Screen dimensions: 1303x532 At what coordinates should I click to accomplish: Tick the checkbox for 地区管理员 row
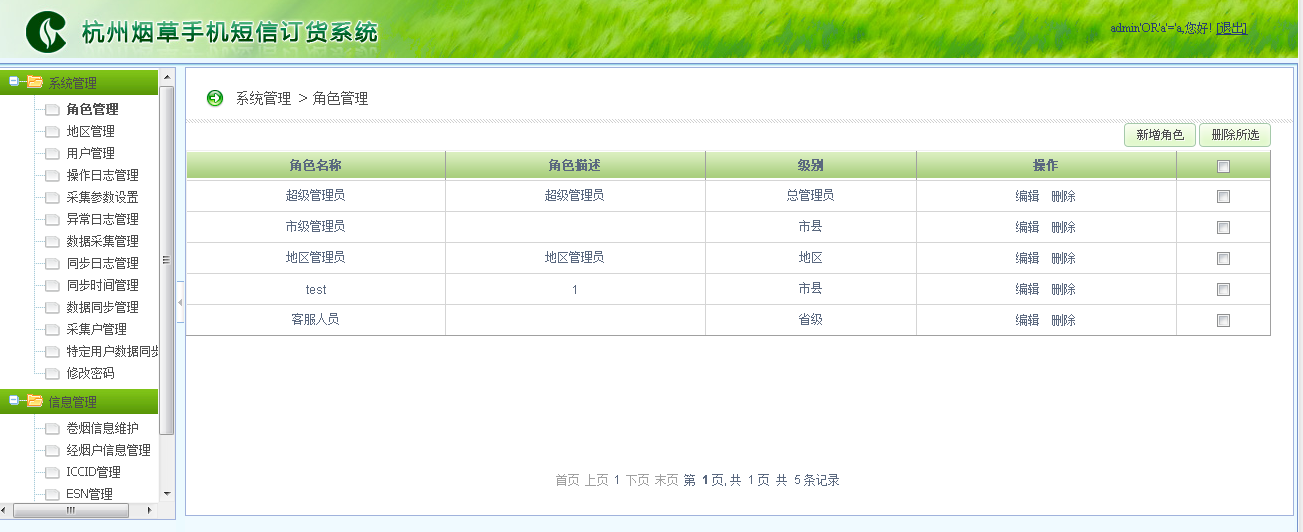(1223, 259)
